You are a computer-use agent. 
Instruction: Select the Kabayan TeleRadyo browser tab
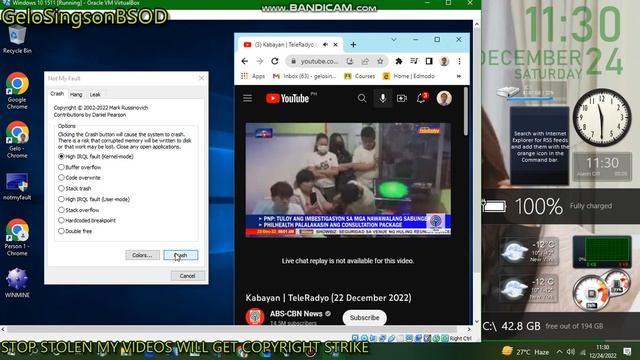[x=289, y=44]
